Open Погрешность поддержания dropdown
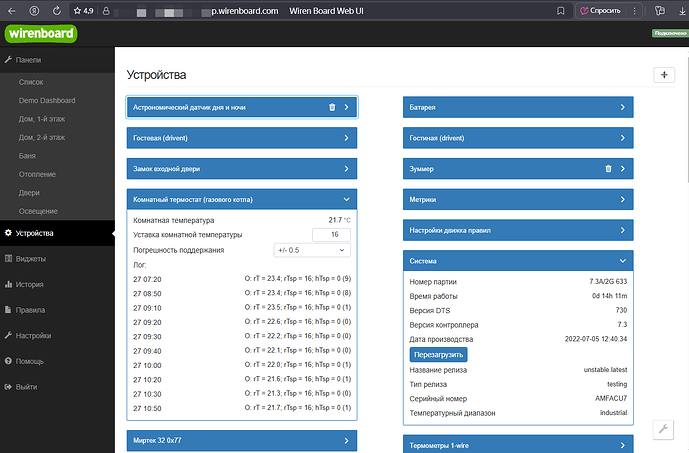 click(x=312, y=250)
